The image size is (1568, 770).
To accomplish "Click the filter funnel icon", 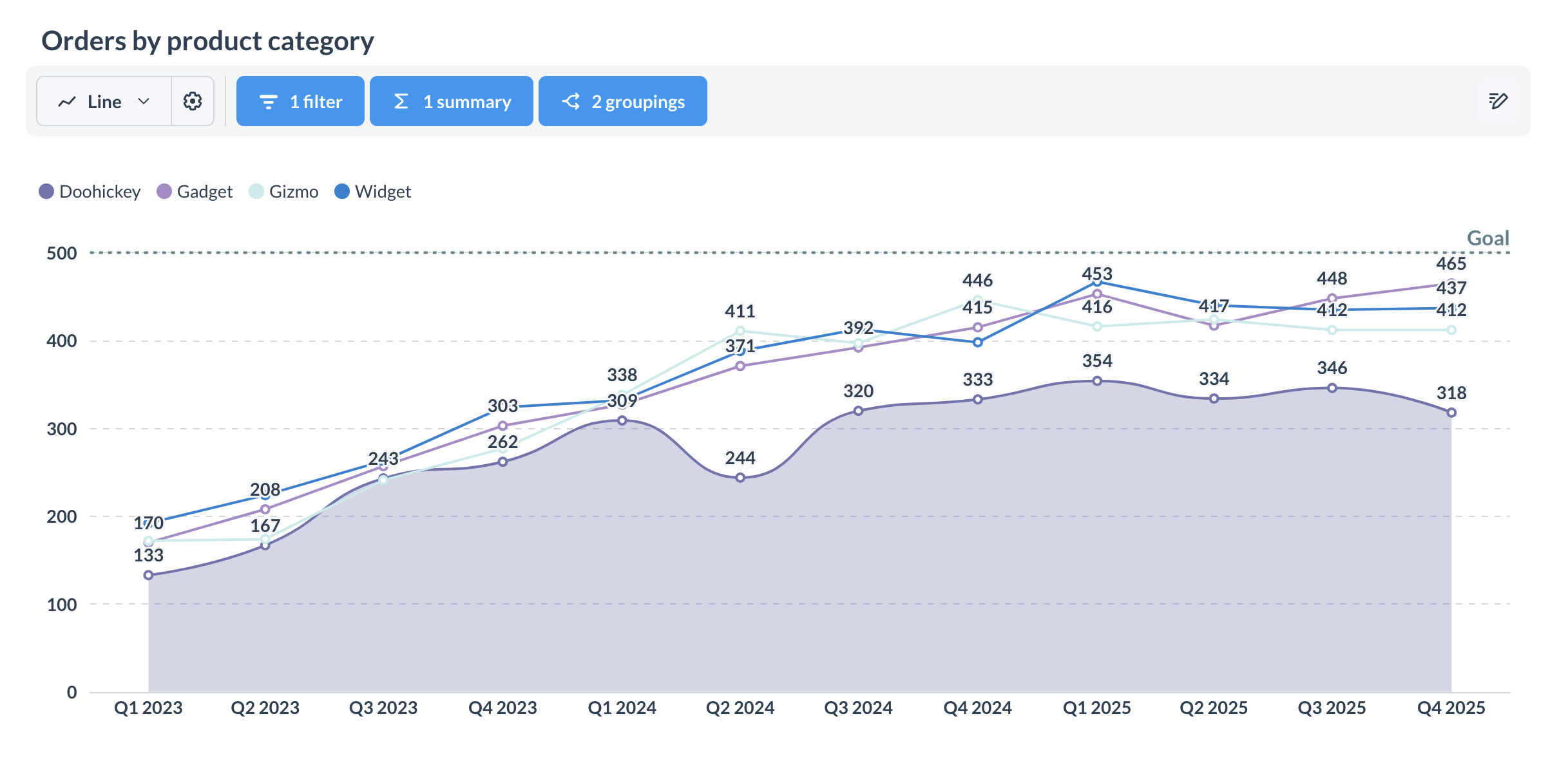I will point(268,102).
